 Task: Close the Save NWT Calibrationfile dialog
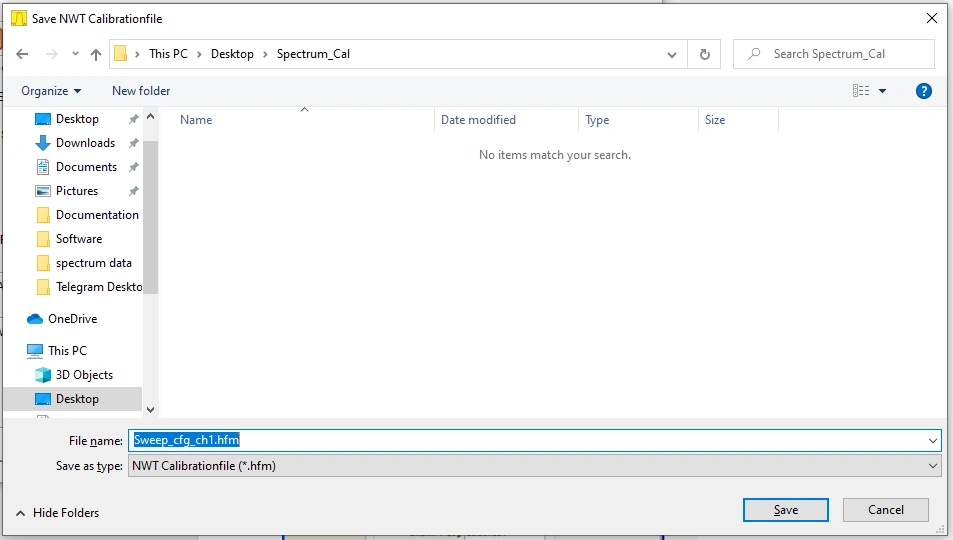(932, 18)
